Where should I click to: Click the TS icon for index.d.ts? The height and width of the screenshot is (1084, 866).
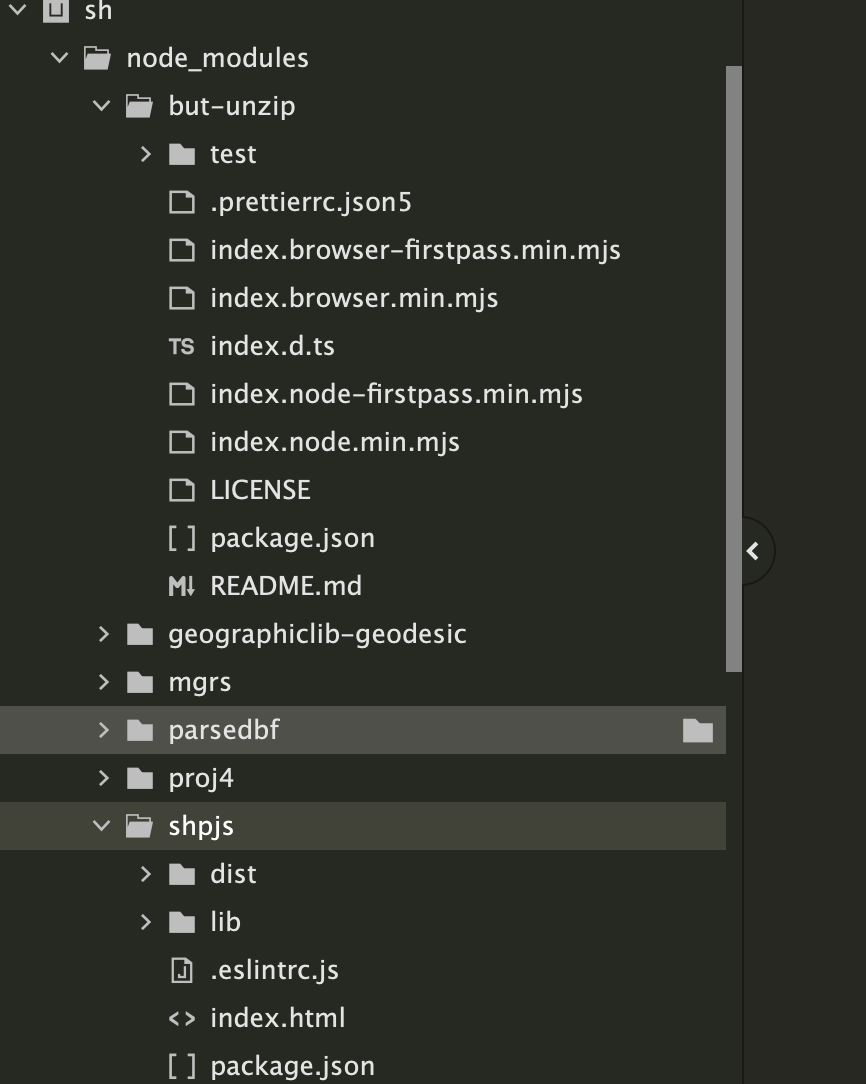(182, 346)
